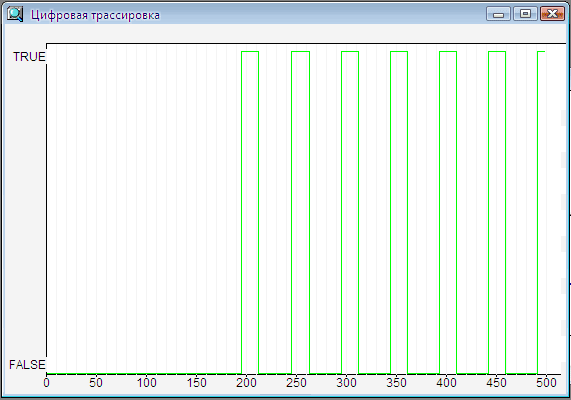
Task: Click the magnifier app icon in title bar
Action: click(x=15, y=14)
